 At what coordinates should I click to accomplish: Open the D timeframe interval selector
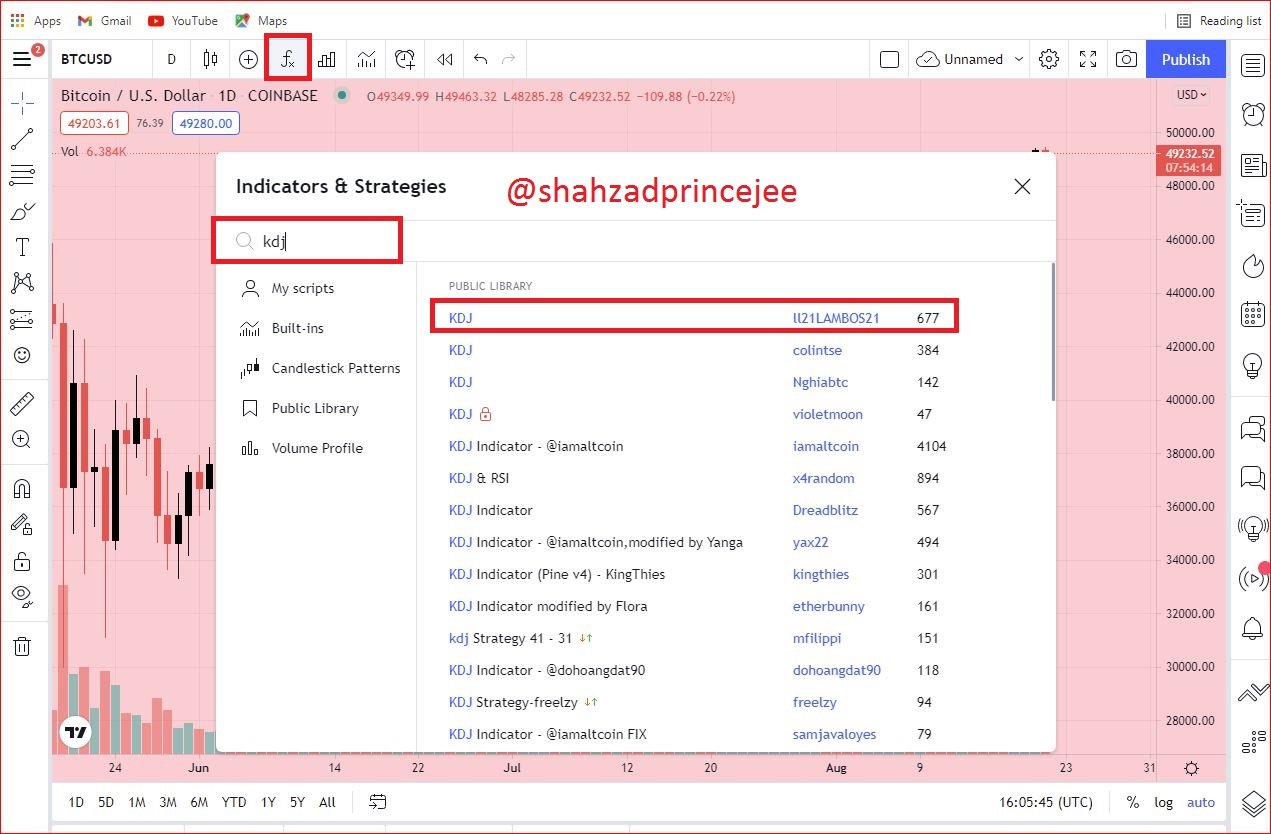(x=171, y=59)
